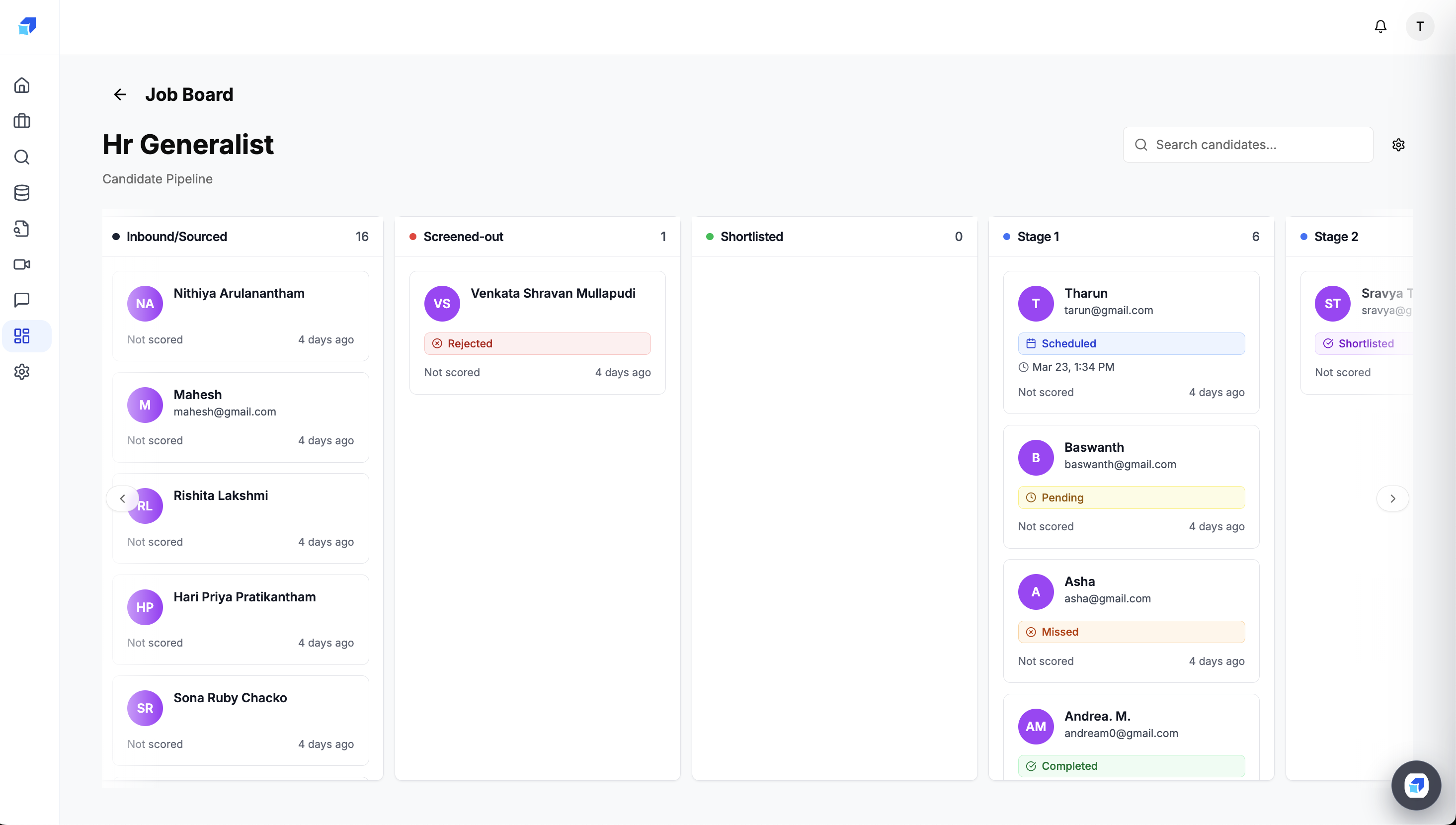Open the notification bell icon
The width and height of the screenshot is (1456, 825).
coord(1379,26)
